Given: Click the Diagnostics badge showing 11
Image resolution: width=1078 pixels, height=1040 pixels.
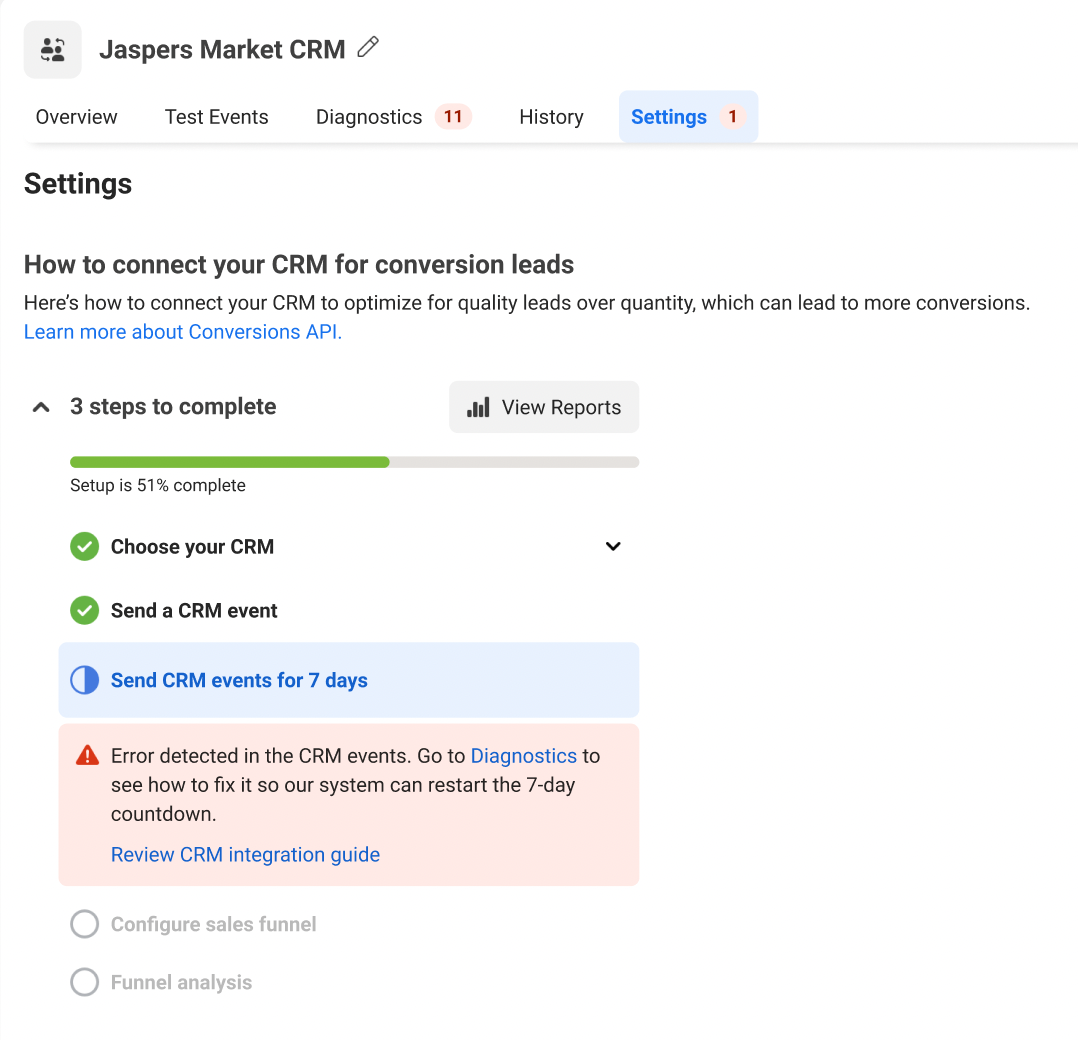Looking at the screenshot, I should pos(453,116).
